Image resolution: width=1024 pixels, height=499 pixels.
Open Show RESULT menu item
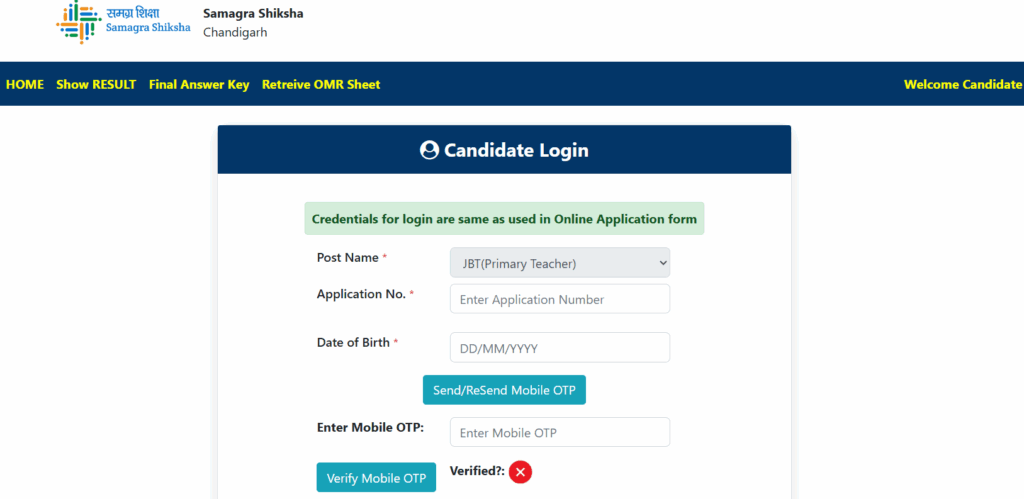coord(96,85)
